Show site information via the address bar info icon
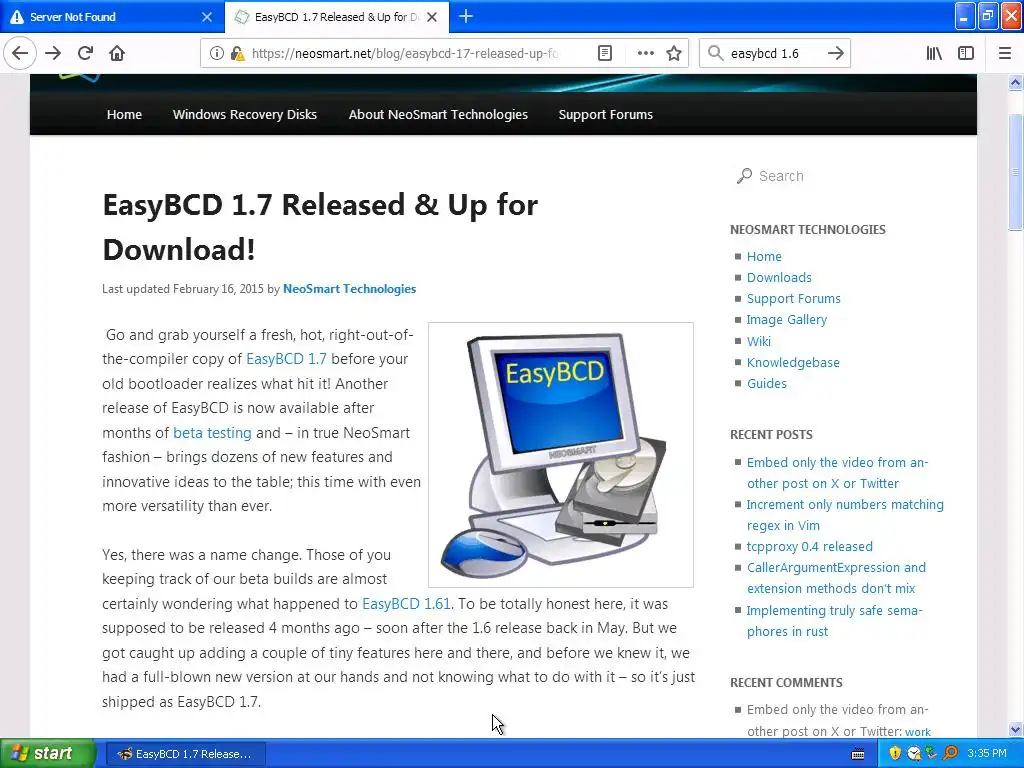The height and width of the screenshot is (768, 1024). (216, 54)
